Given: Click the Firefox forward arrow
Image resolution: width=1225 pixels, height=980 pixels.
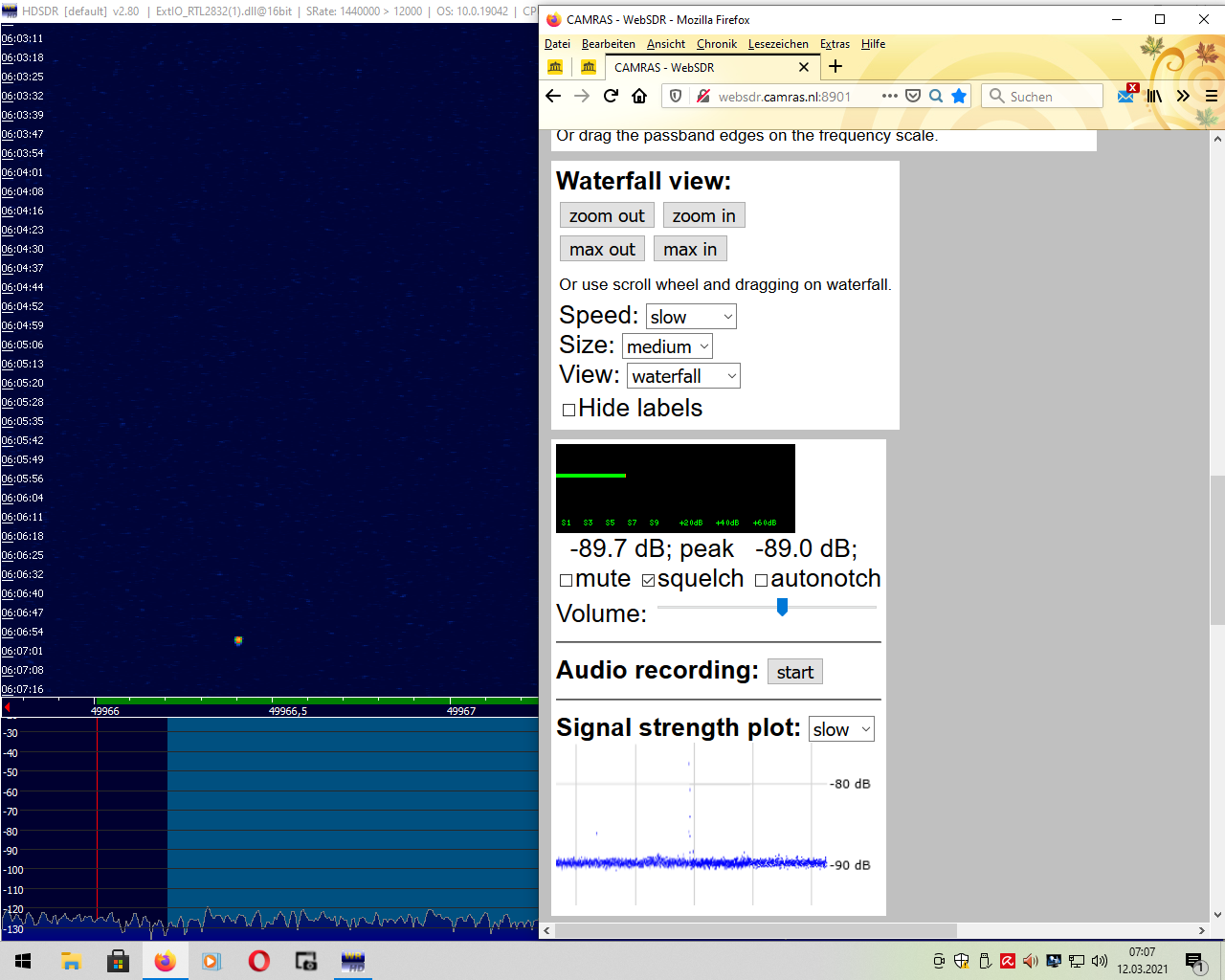Looking at the screenshot, I should pyautogui.click(x=582, y=96).
